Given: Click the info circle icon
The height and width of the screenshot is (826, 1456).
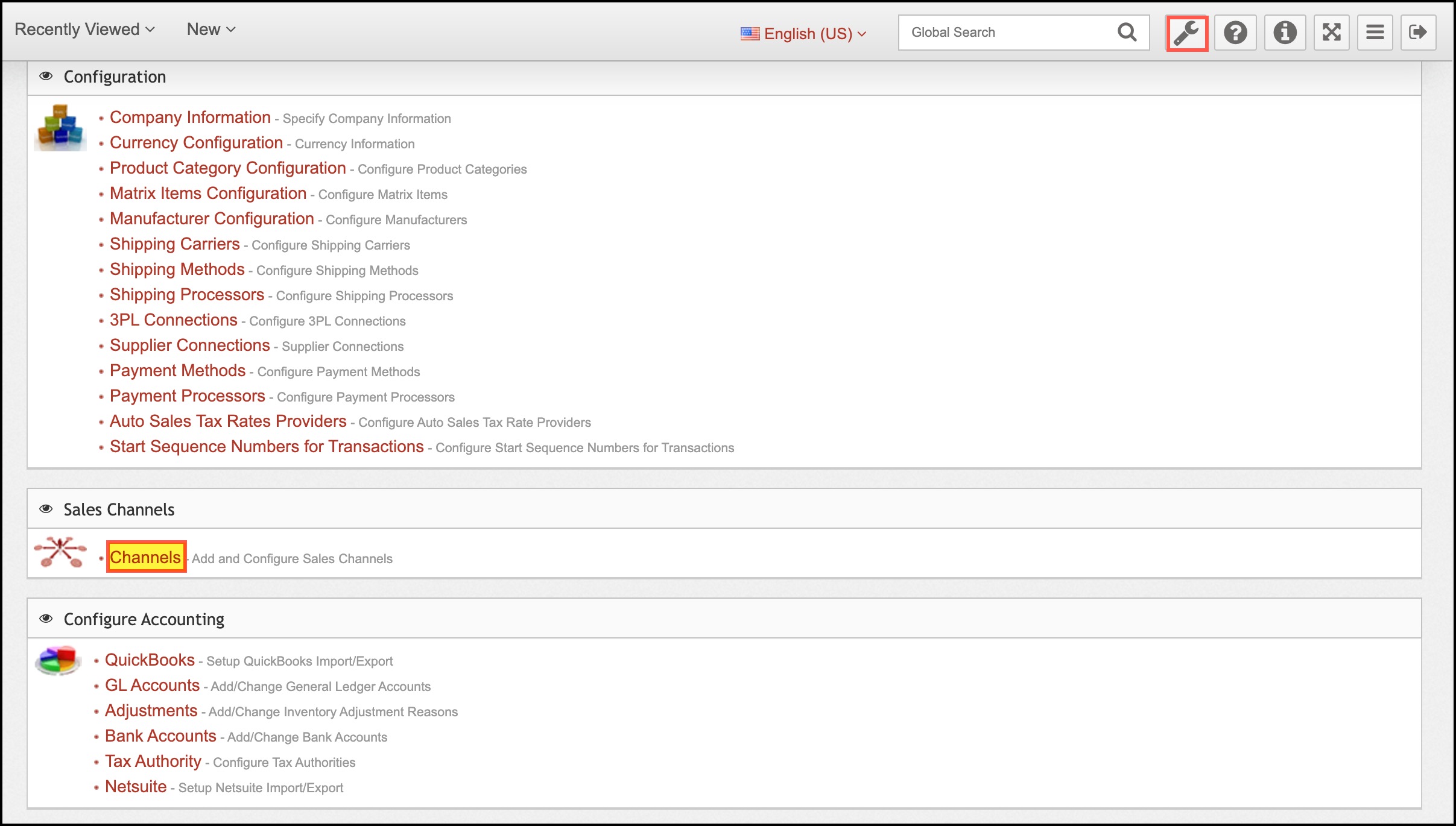Looking at the screenshot, I should coord(1285,33).
